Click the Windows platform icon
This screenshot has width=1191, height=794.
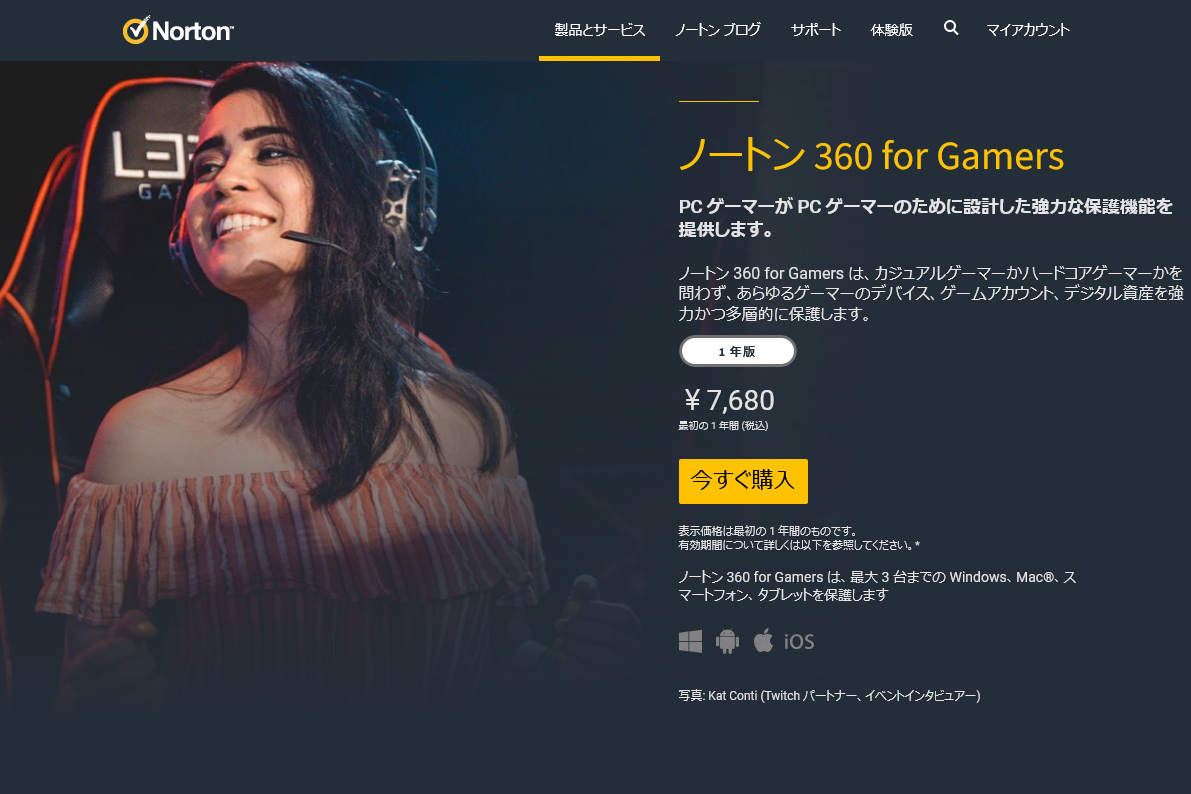[690, 641]
